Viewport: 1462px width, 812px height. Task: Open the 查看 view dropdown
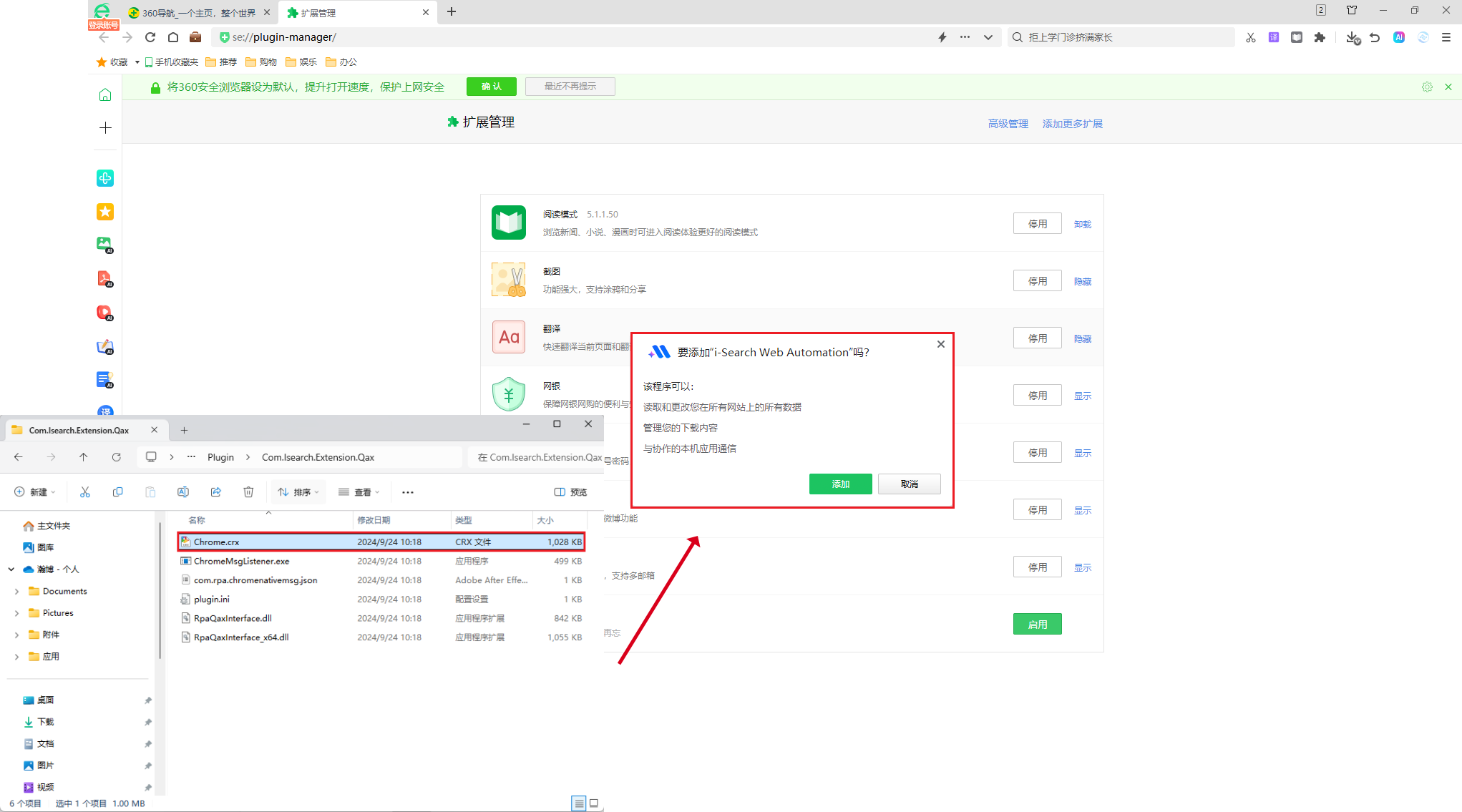[x=359, y=492]
